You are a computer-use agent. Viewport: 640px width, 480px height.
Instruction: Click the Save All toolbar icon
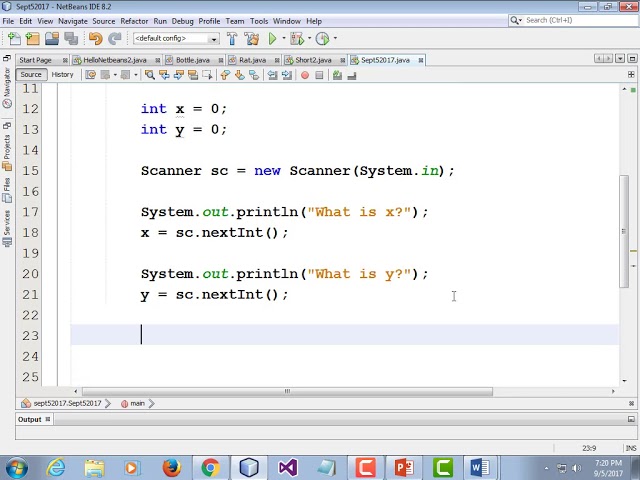71,38
